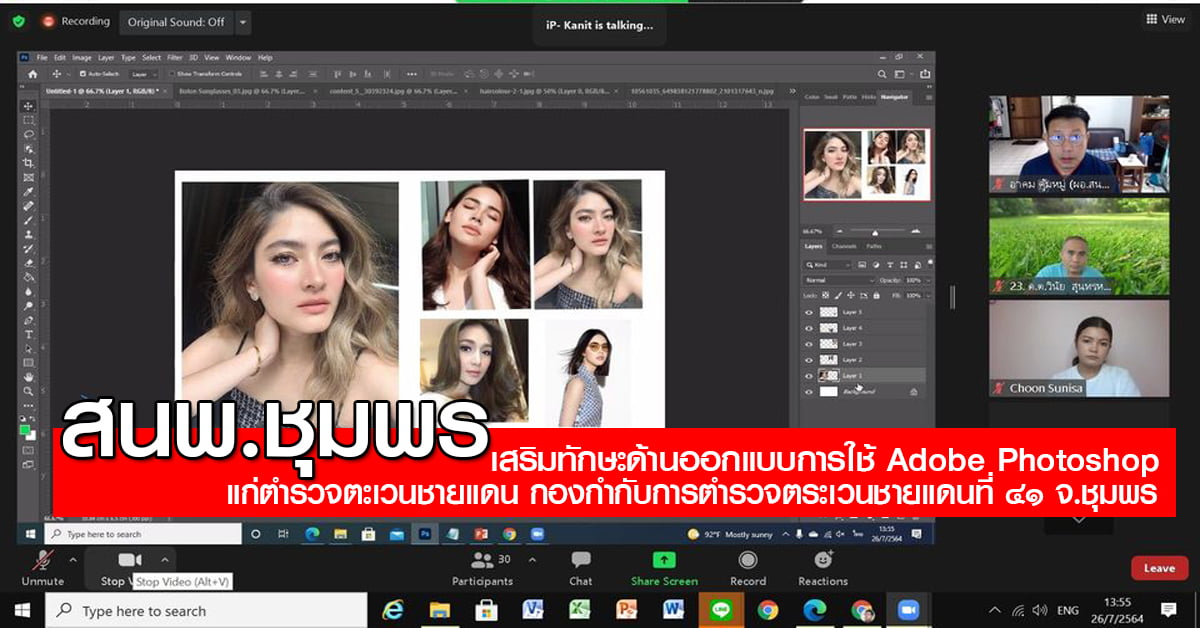Screen dimensions: 1200x628
Task: Open the Zoom Reactions menu
Action: click(x=824, y=569)
